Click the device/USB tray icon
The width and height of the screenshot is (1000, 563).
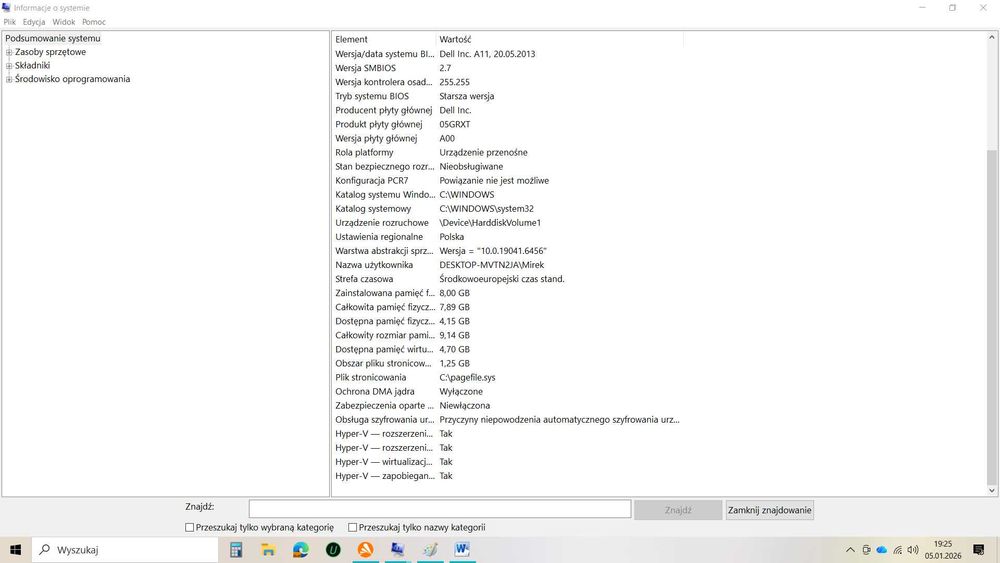866,550
